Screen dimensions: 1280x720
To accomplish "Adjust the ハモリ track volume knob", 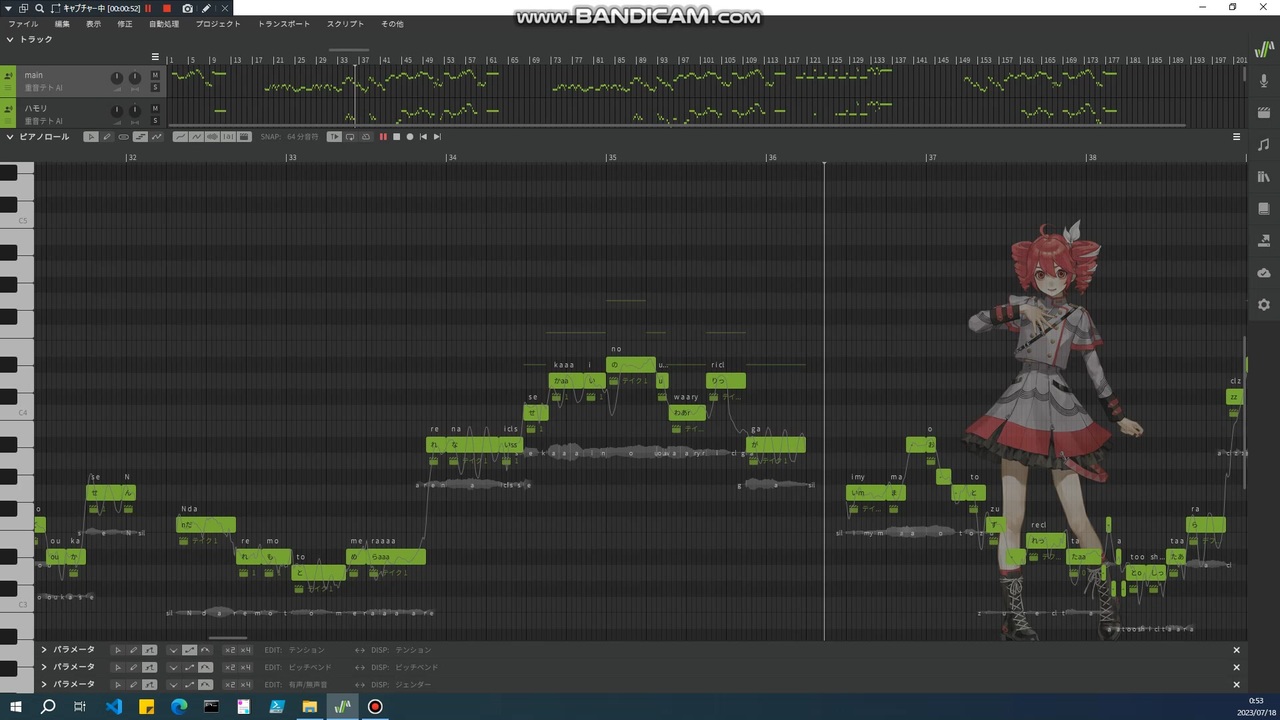I will point(117,111).
